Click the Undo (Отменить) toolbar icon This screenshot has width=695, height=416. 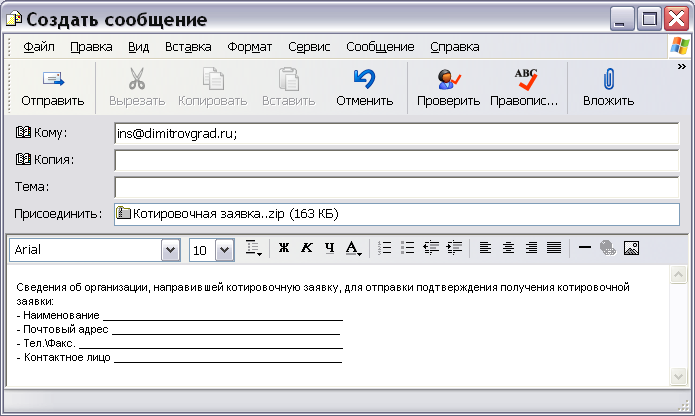click(x=364, y=88)
